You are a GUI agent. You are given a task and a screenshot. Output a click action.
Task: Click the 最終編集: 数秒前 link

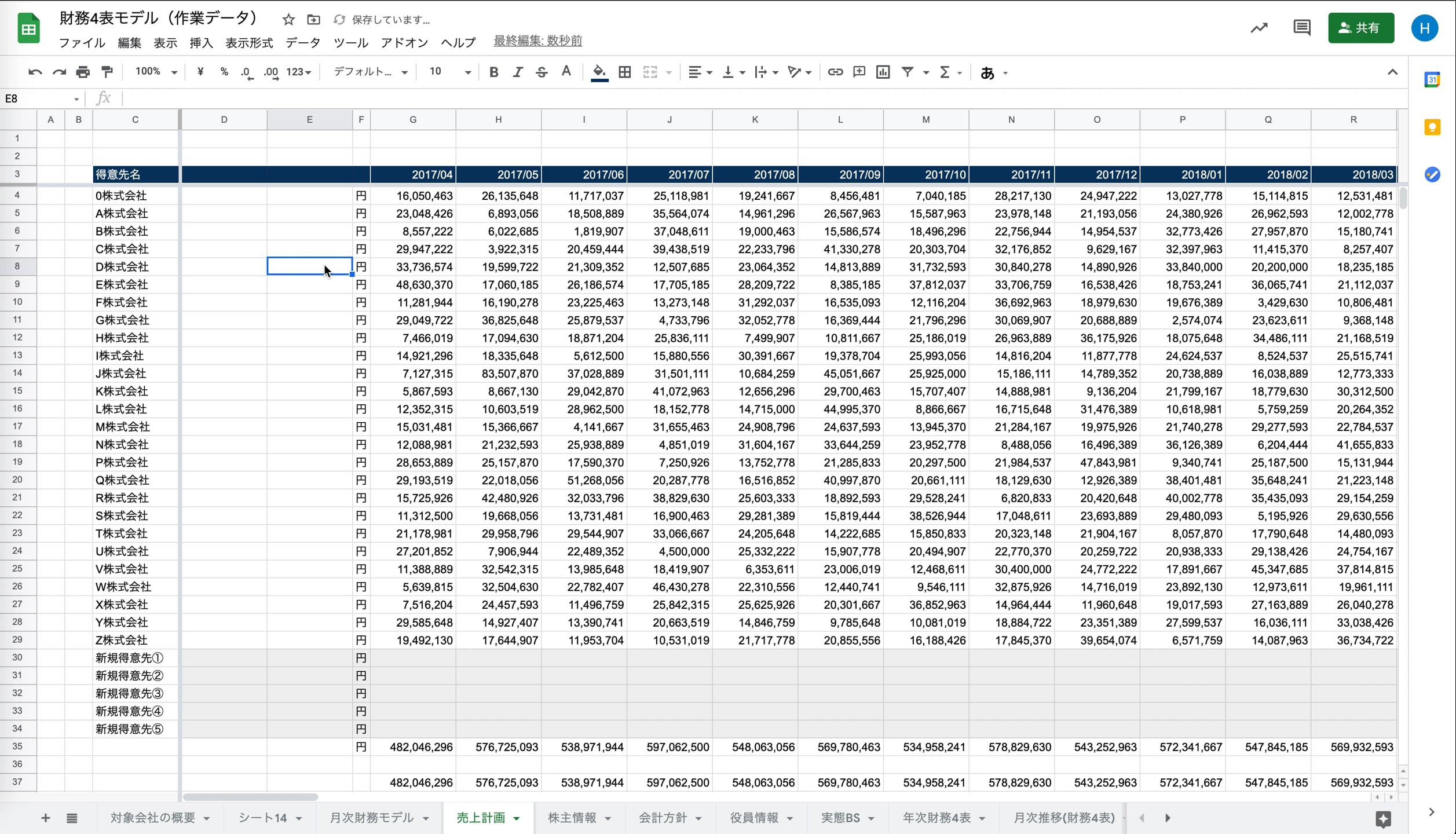(537, 41)
